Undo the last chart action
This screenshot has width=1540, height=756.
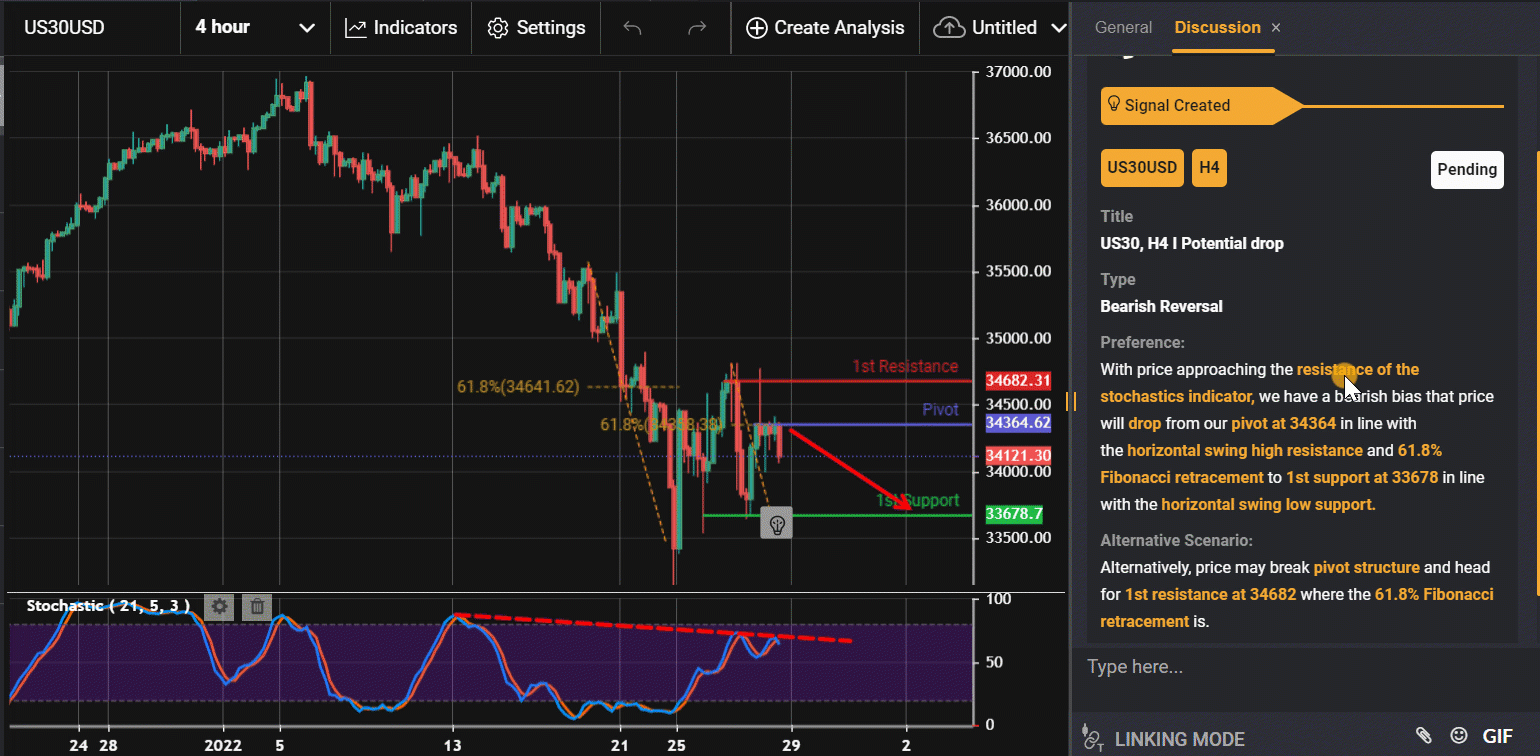point(632,28)
